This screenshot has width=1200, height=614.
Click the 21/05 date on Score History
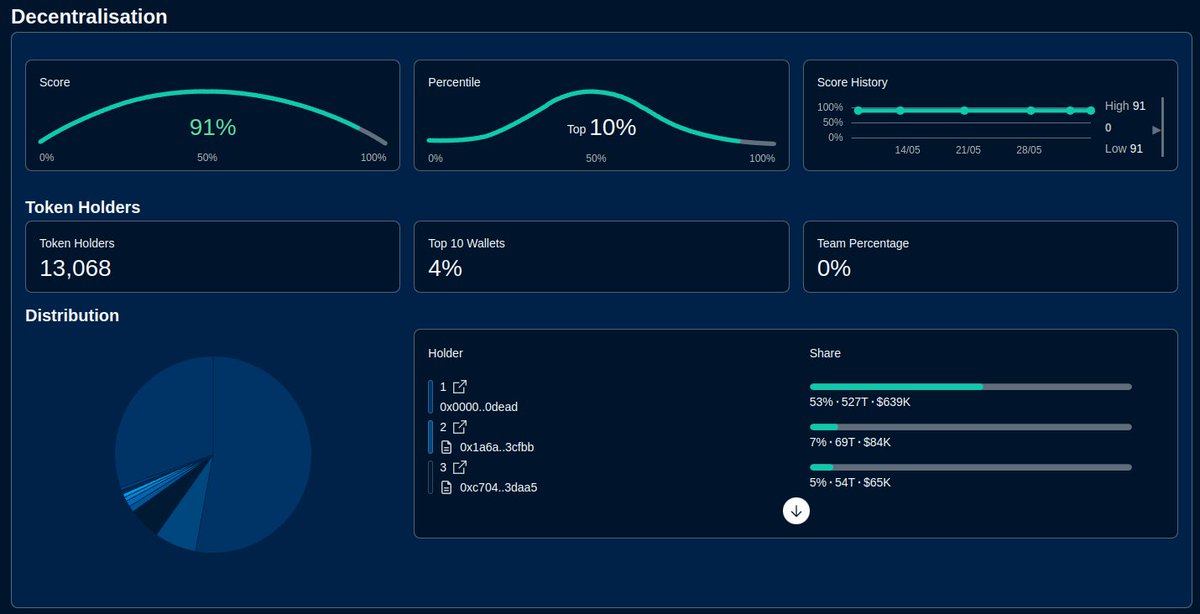point(968,150)
